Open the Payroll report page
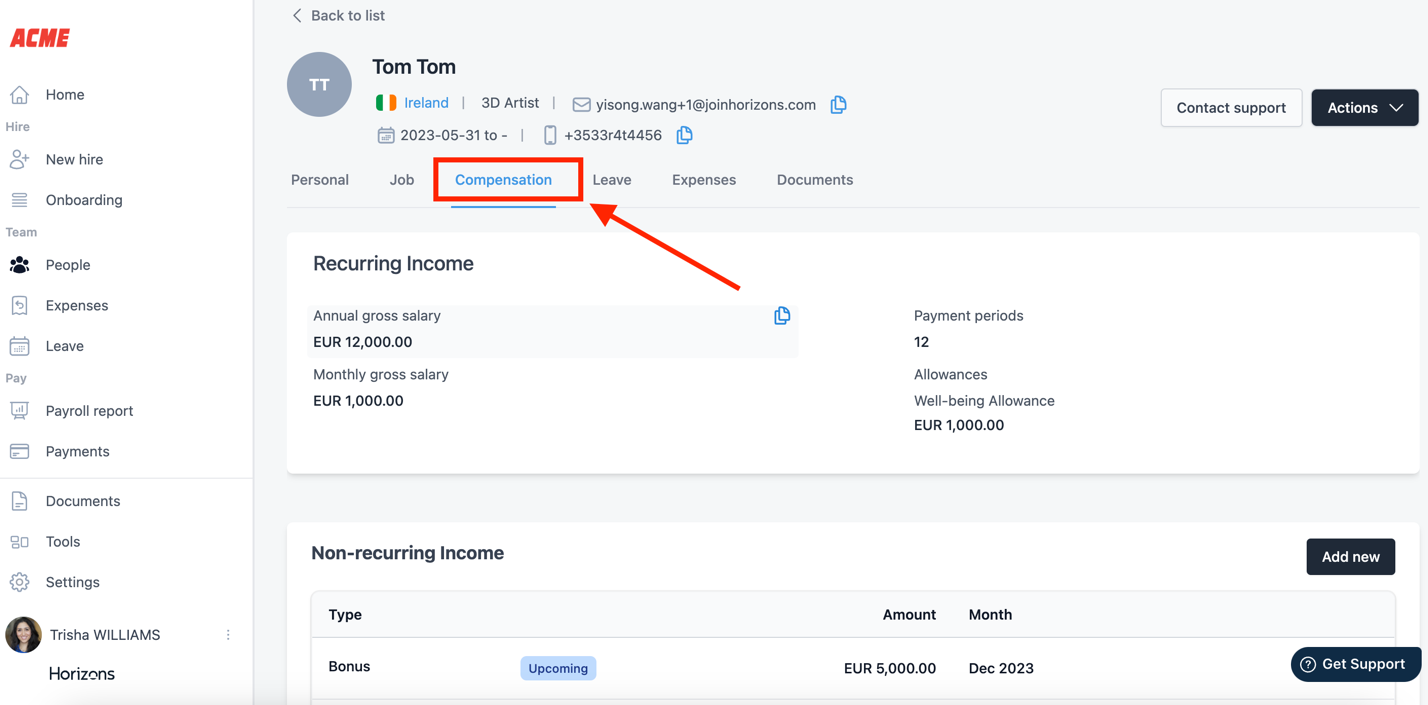The height and width of the screenshot is (705, 1428). tap(89, 411)
